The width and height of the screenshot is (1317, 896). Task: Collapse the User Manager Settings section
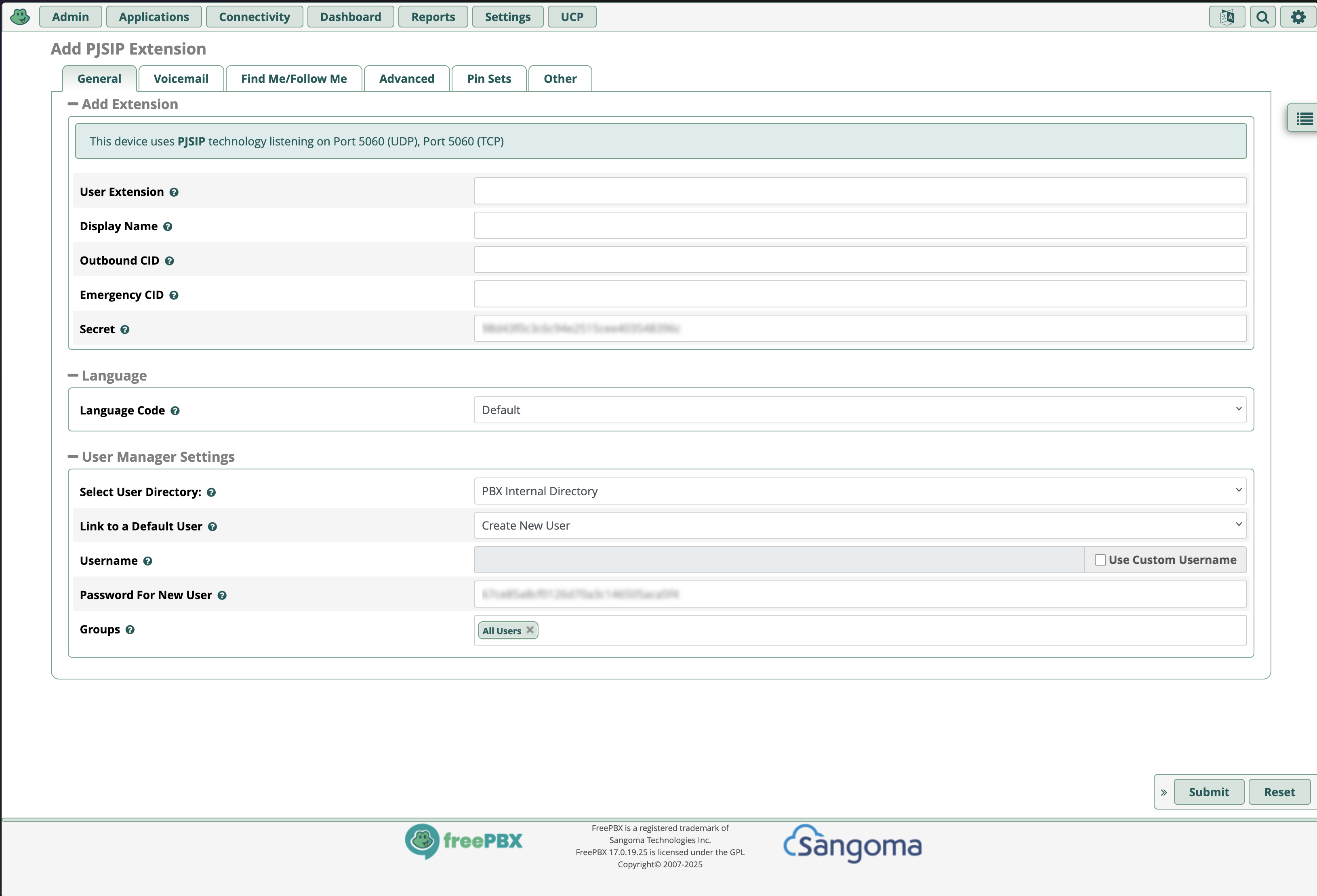click(73, 456)
